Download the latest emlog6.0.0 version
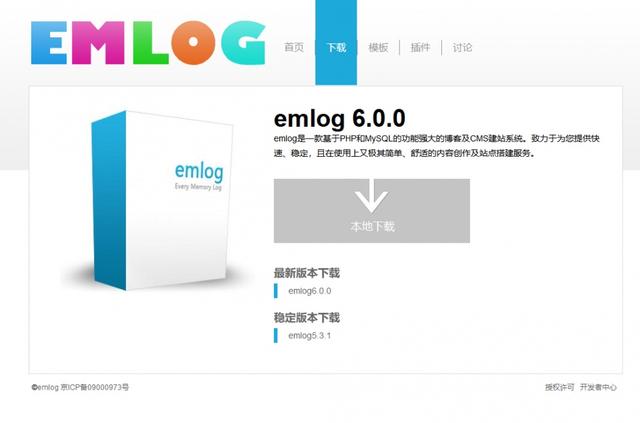 [x=309, y=291]
